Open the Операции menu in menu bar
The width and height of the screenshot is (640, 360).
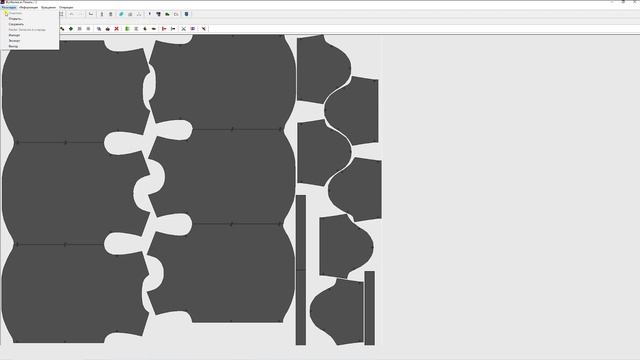click(x=66, y=7)
